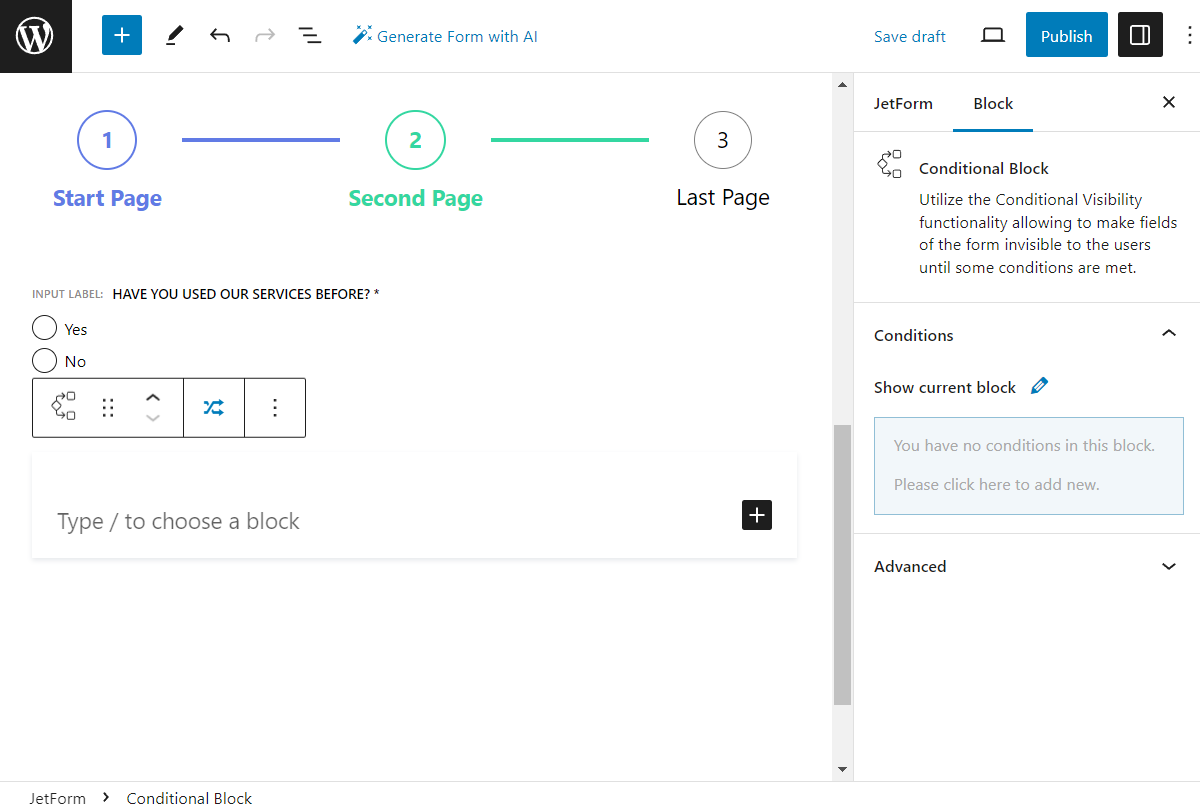This screenshot has width=1200, height=810.
Task: Collapse the Conditions section
Action: pyautogui.click(x=1168, y=333)
